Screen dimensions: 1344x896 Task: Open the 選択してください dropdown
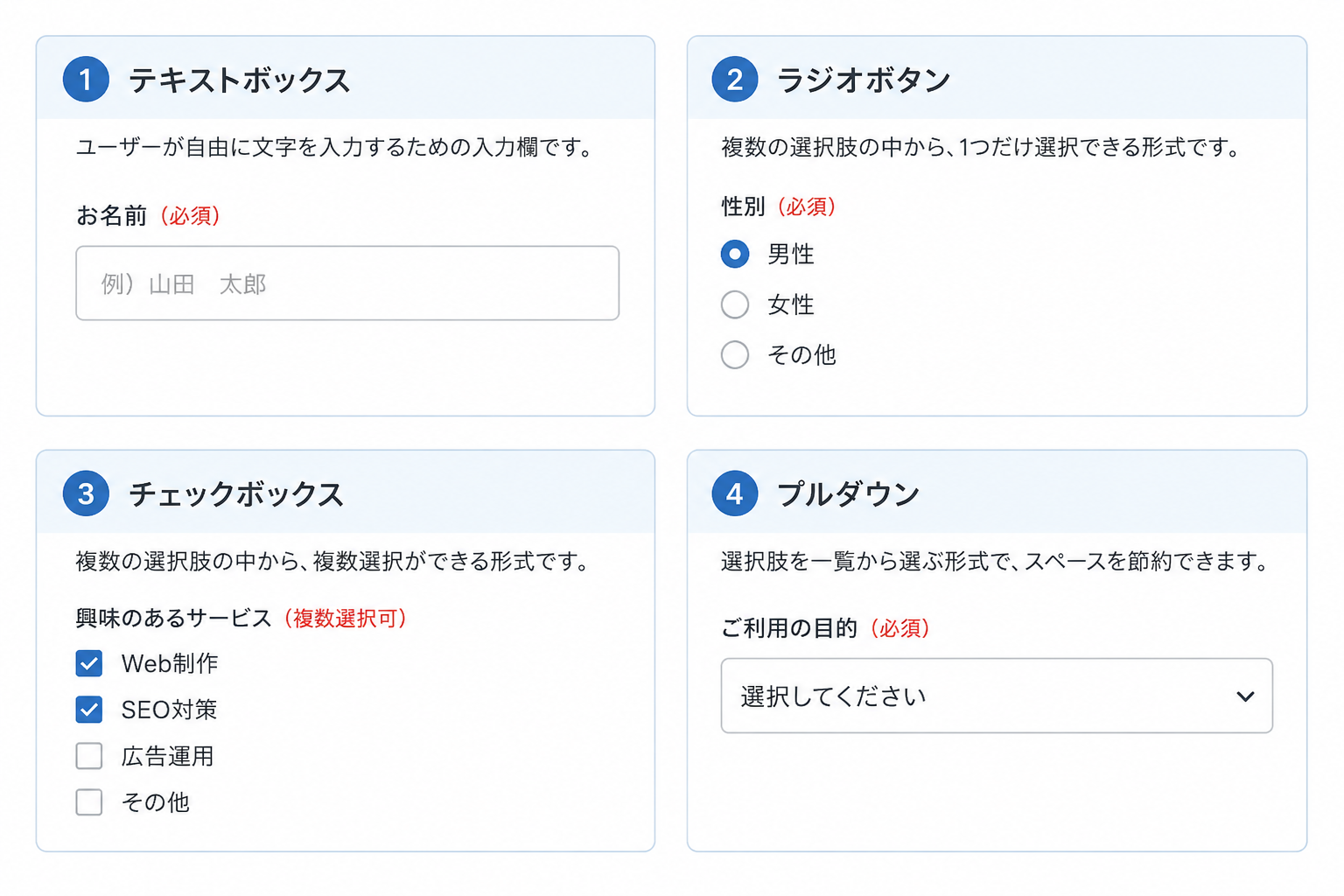pyautogui.click(x=997, y=696)
